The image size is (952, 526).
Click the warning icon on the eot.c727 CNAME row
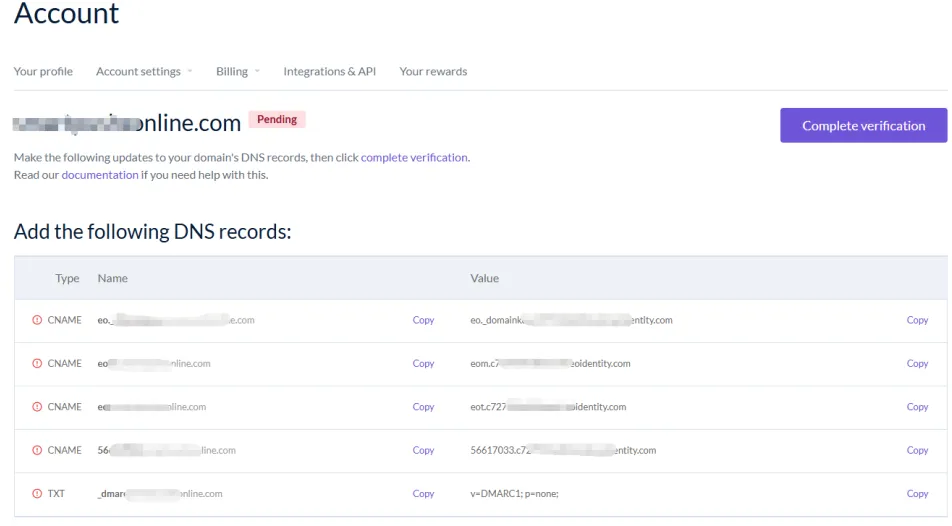tap(37, 407)
